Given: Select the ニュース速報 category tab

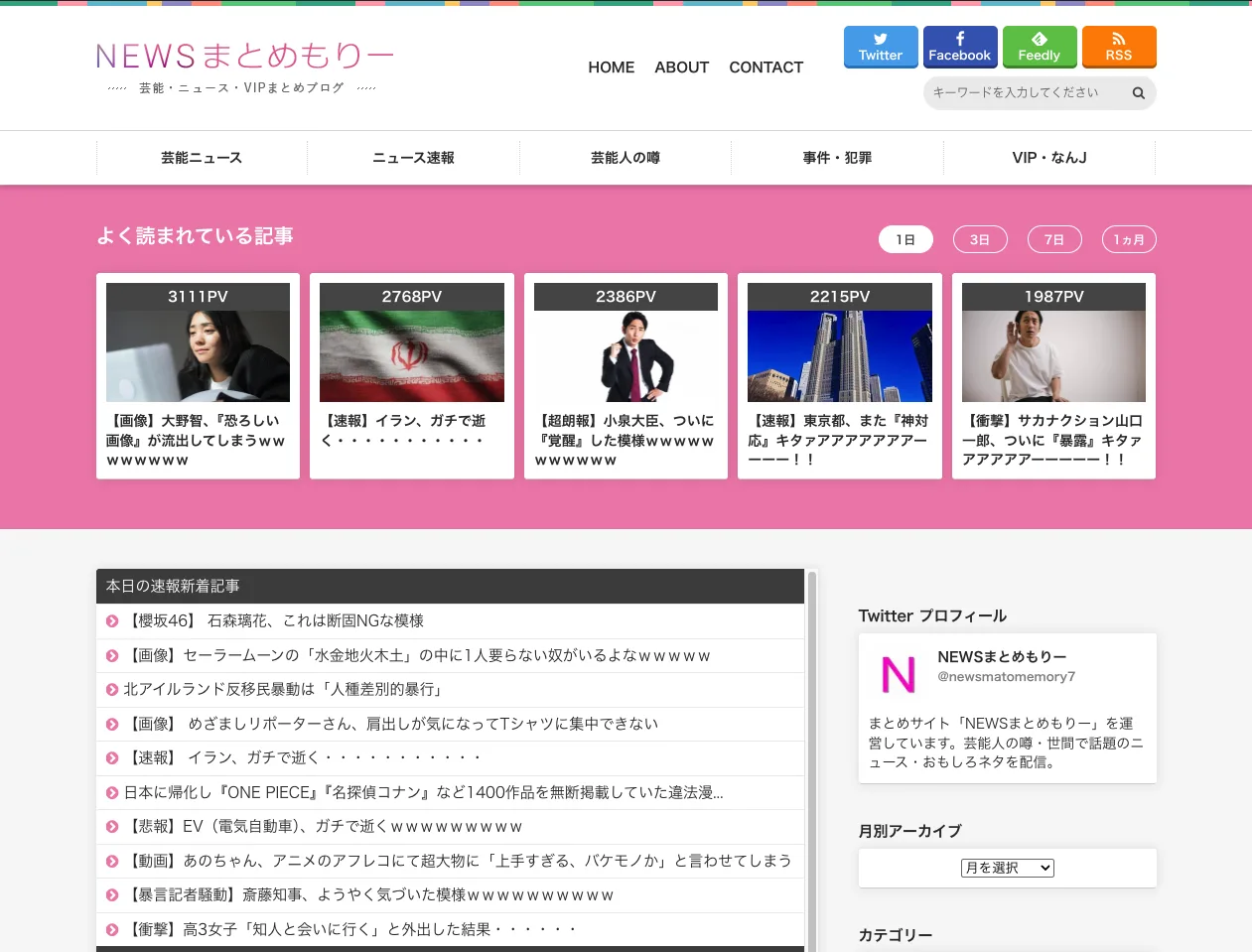Looking at the screenshot, I should tap(413, 158).
